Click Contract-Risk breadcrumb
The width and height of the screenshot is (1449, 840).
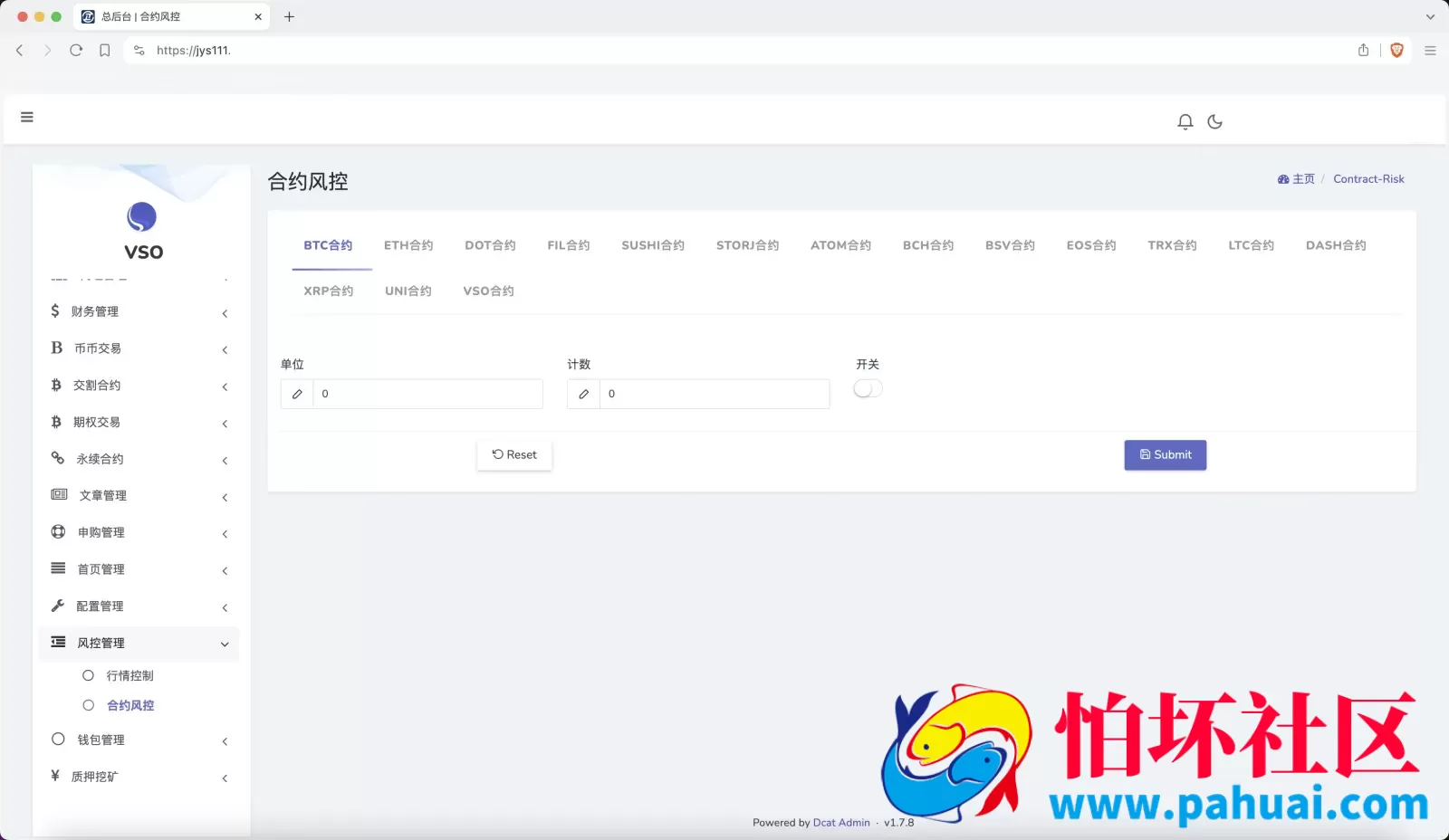[1368, 179]
